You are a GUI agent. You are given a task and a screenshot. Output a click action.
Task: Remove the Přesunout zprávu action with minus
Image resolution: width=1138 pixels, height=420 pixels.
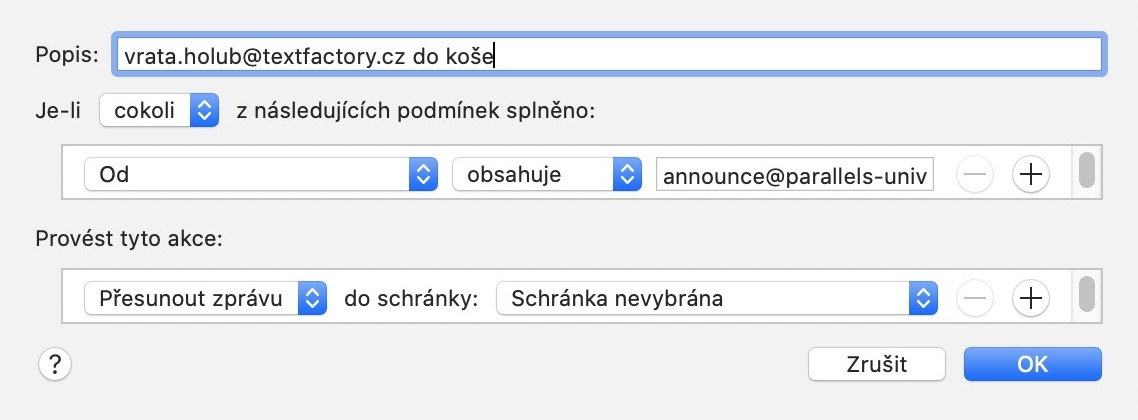[x=975, y=298]
